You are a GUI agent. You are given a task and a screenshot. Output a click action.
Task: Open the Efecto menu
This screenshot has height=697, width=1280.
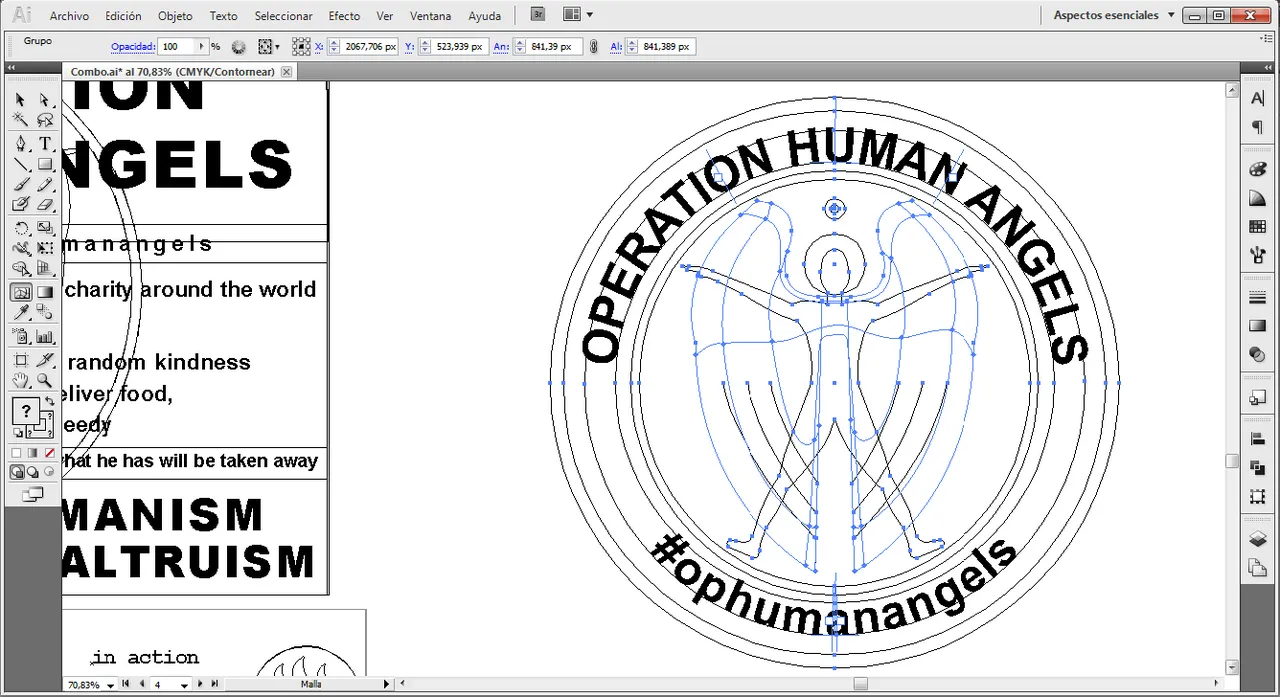point(344,16)
